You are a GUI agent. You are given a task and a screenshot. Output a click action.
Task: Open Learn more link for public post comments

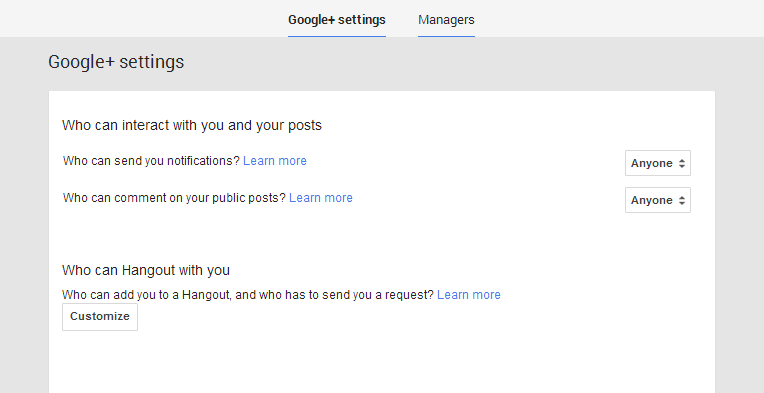pos(321,198)
